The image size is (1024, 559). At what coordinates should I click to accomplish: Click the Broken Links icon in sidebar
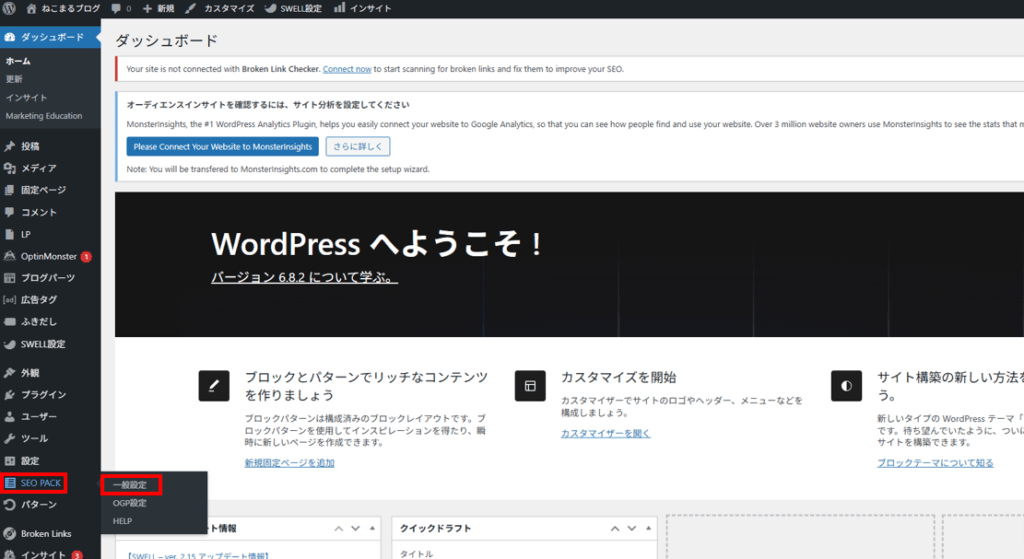coord(10,534)
